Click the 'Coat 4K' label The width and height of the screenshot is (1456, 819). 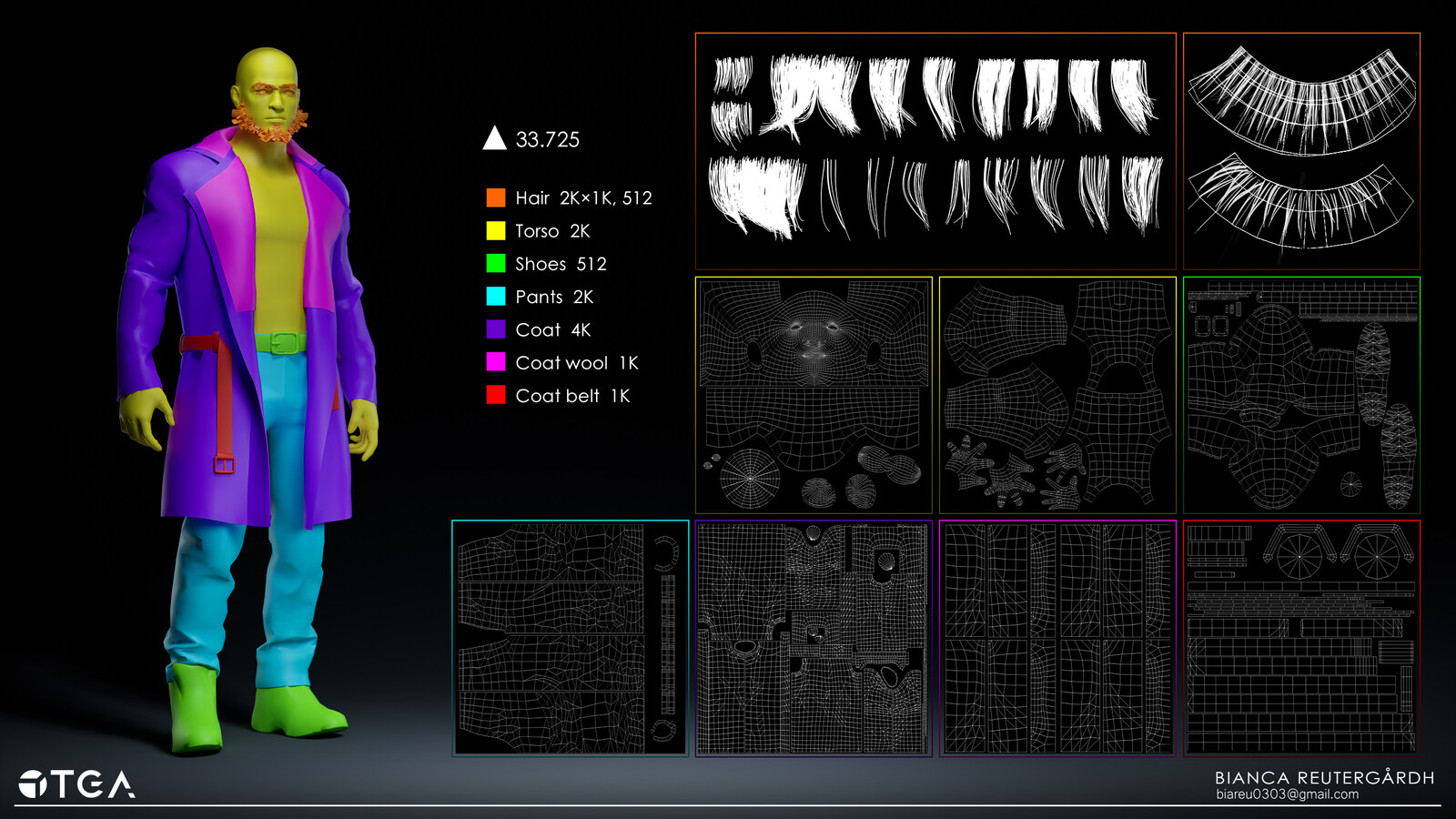point(553,329)
